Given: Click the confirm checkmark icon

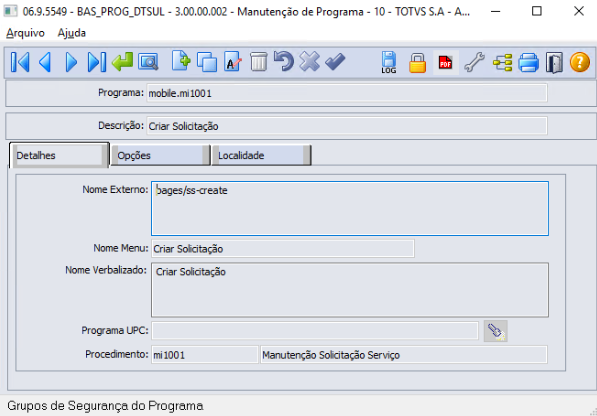Looking at the screenshot, I should (335, 62).
